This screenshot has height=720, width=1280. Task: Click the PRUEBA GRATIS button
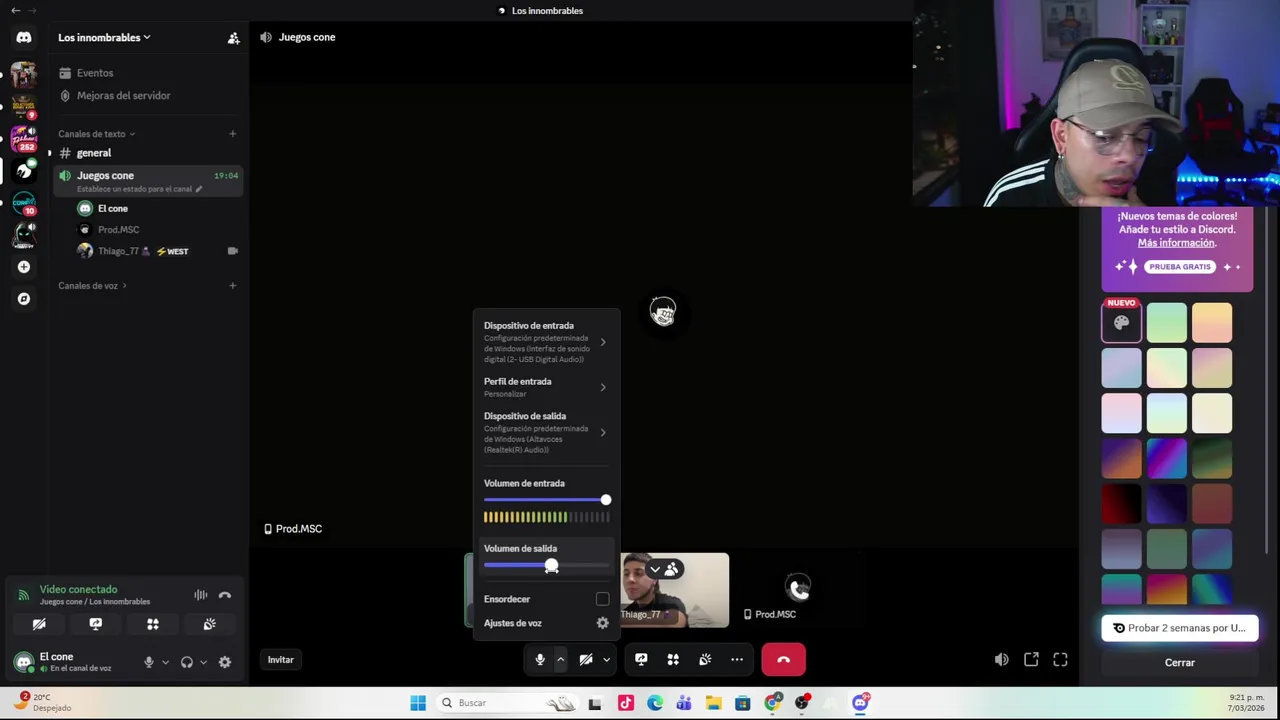pyautogui.click(x=1180, y=267)
